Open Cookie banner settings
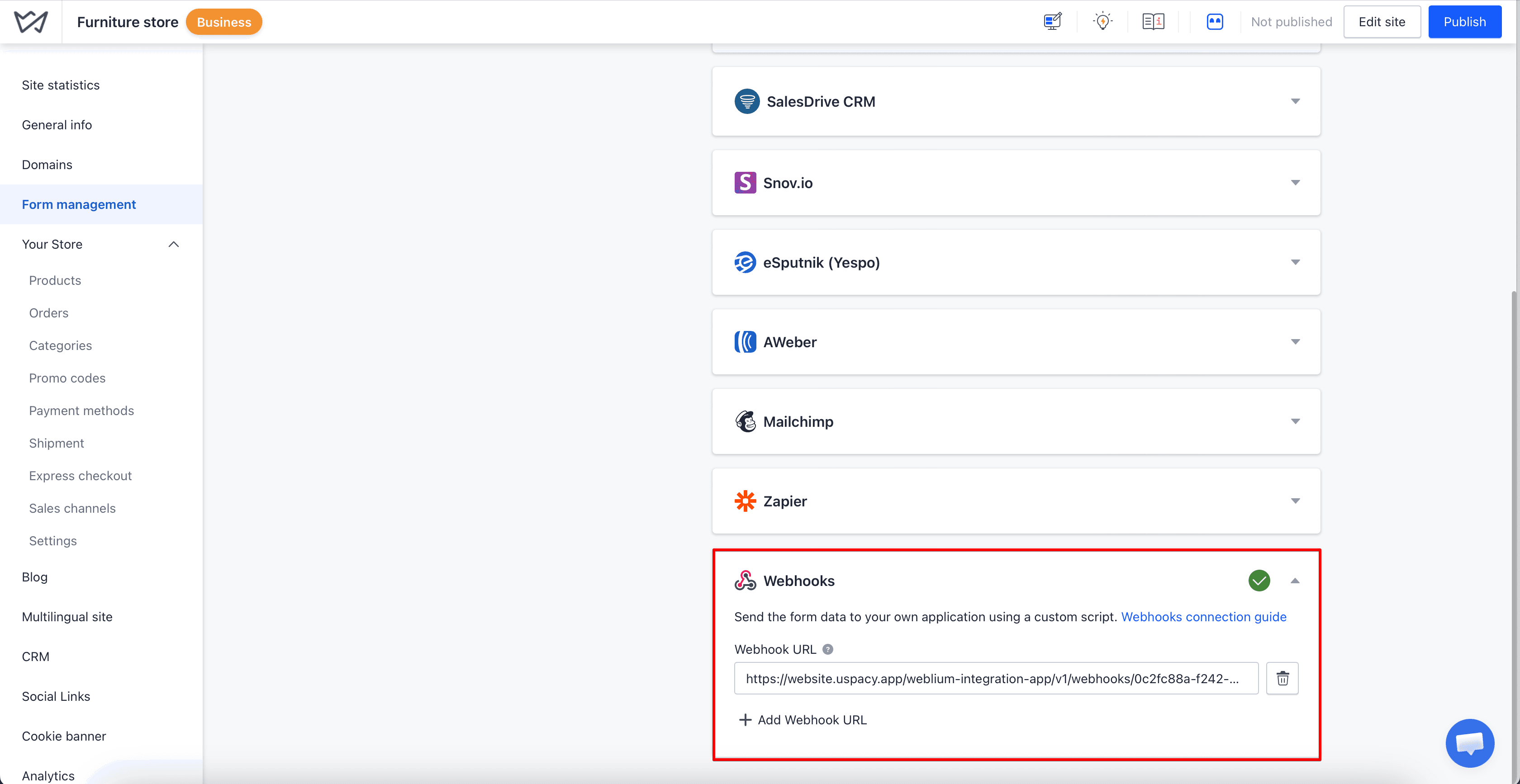Viewport: 1520px width, 784px height. pos(64,736)
